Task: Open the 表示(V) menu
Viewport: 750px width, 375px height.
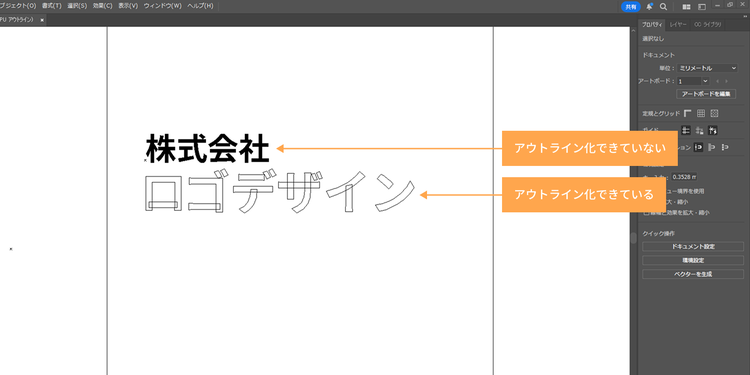Action: (128, 6)
